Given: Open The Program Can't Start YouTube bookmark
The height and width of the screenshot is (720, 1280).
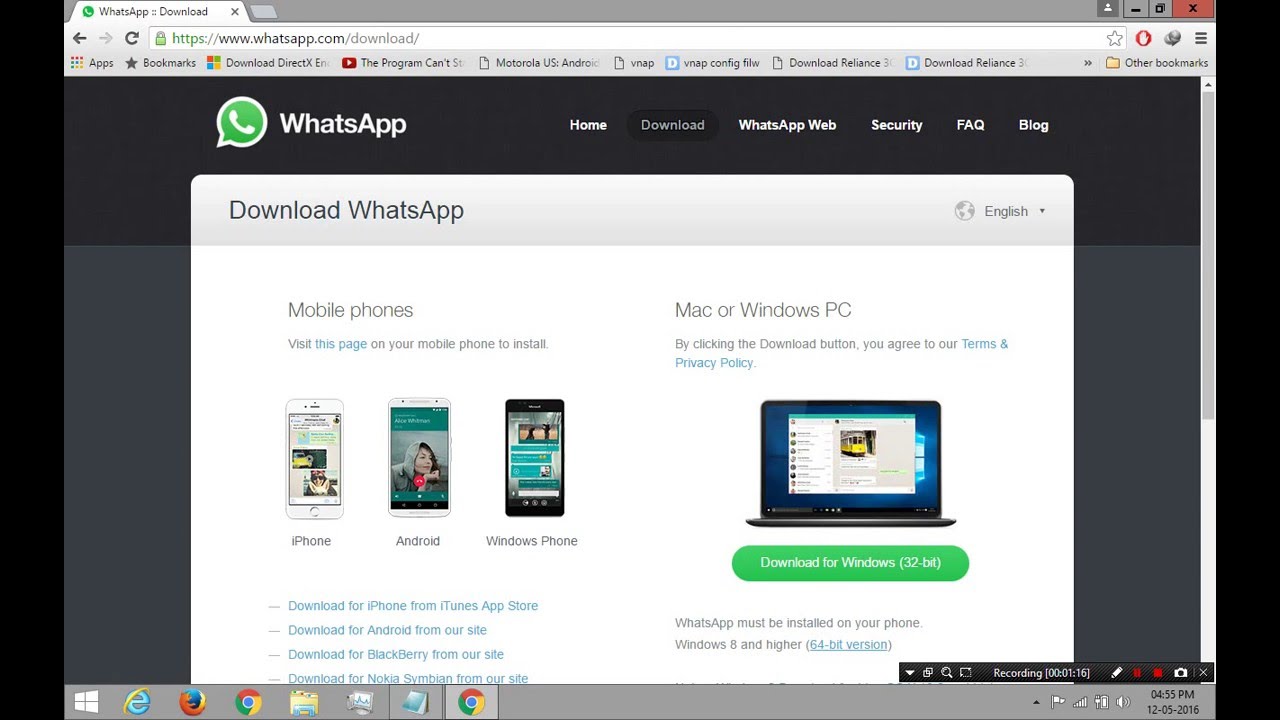Looking at the screenshot, I should [x=403, y=63].
